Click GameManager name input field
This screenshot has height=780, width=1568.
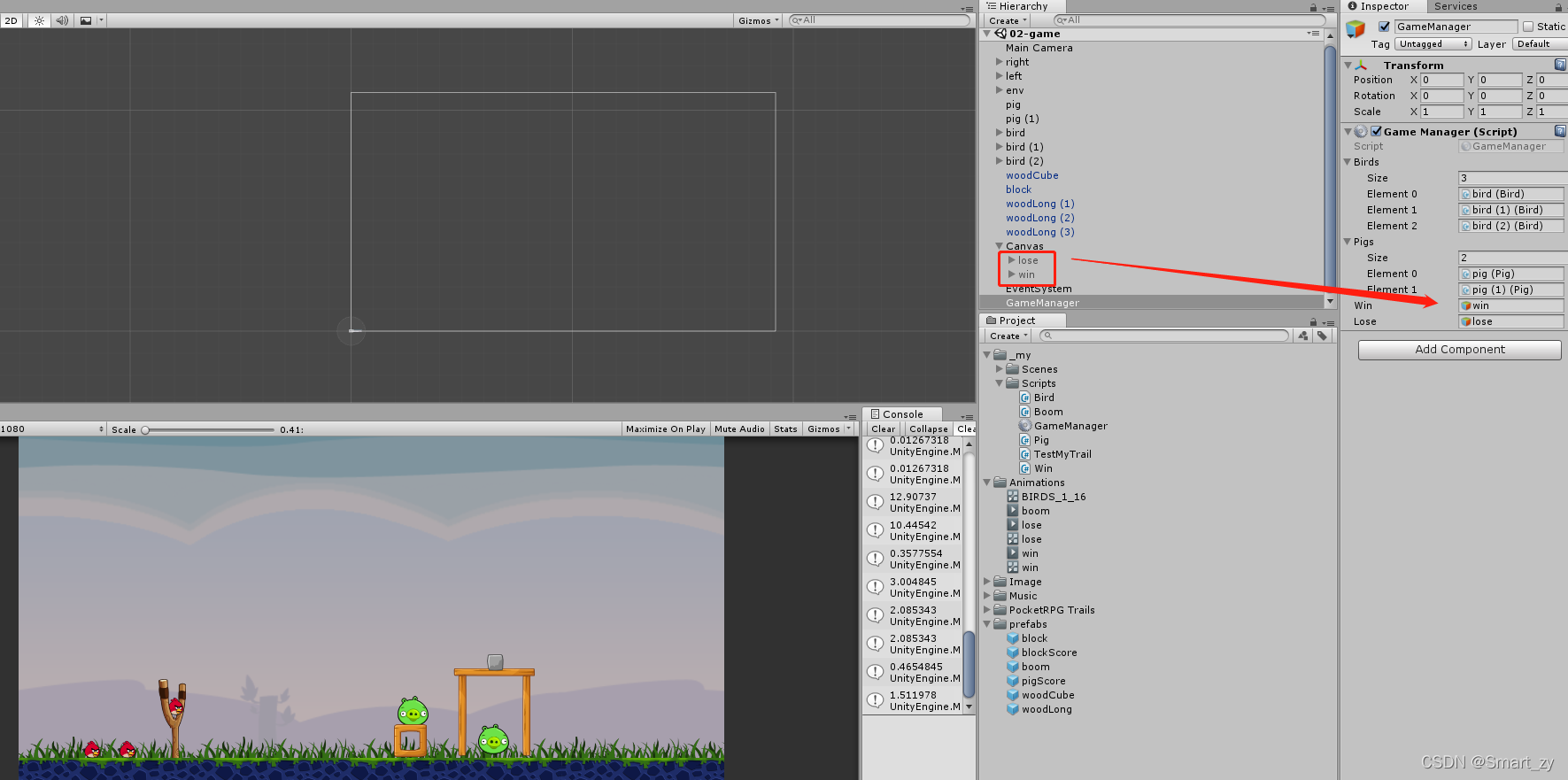[x=1455, y=27]
